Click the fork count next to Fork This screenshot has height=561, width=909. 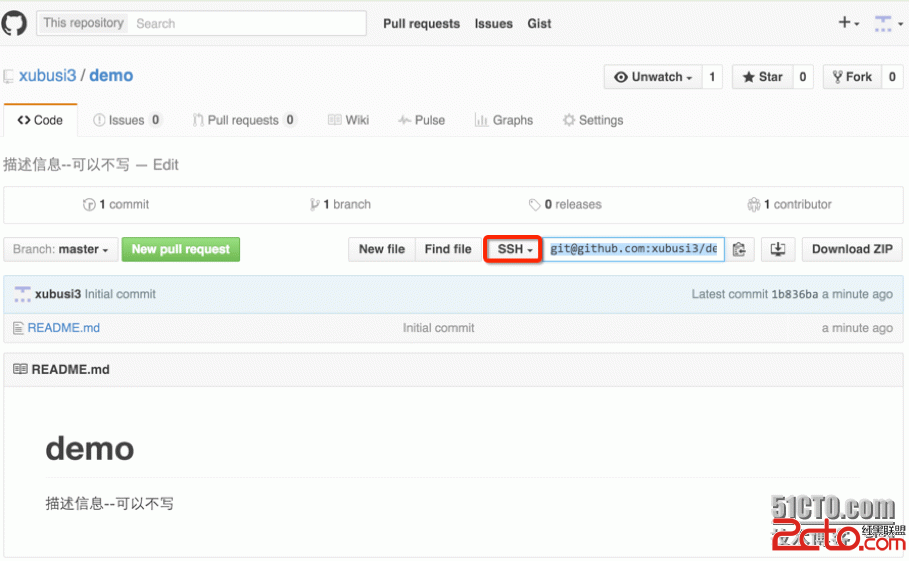point(892,77)
